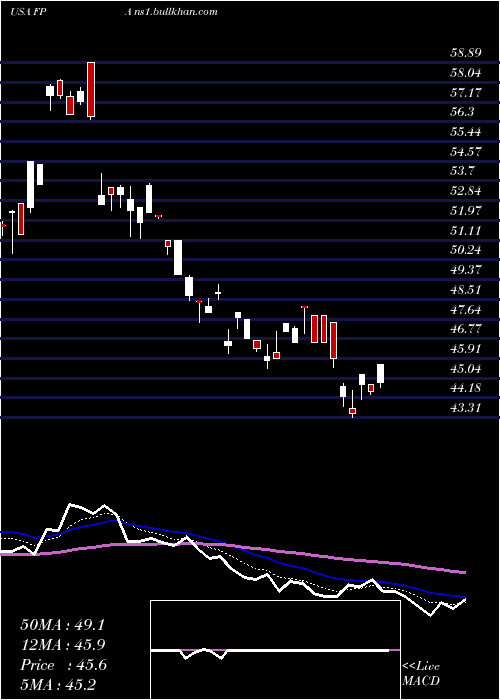The height and width of the screenshot is (700, 500).
Task: Click the 56.3 price level label
Action: pyautogui.click(x=462, y=112)
